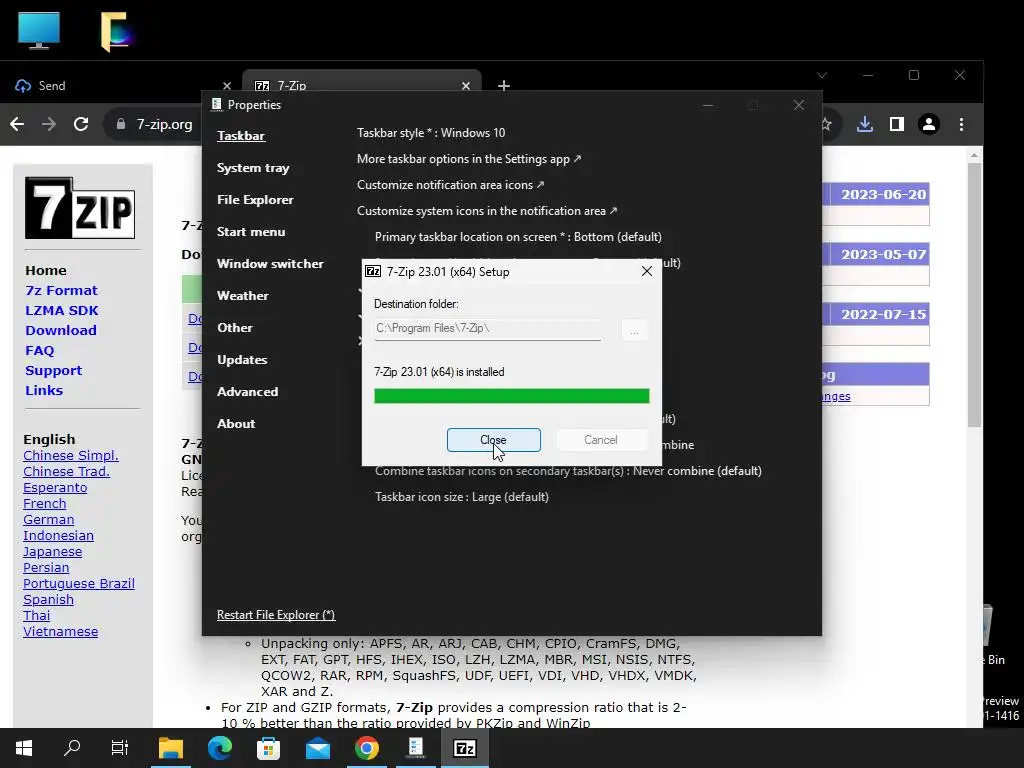Open taskbar Search magnifier
The width and height of the screenshot is (1024, 768).
pos(72,748)
